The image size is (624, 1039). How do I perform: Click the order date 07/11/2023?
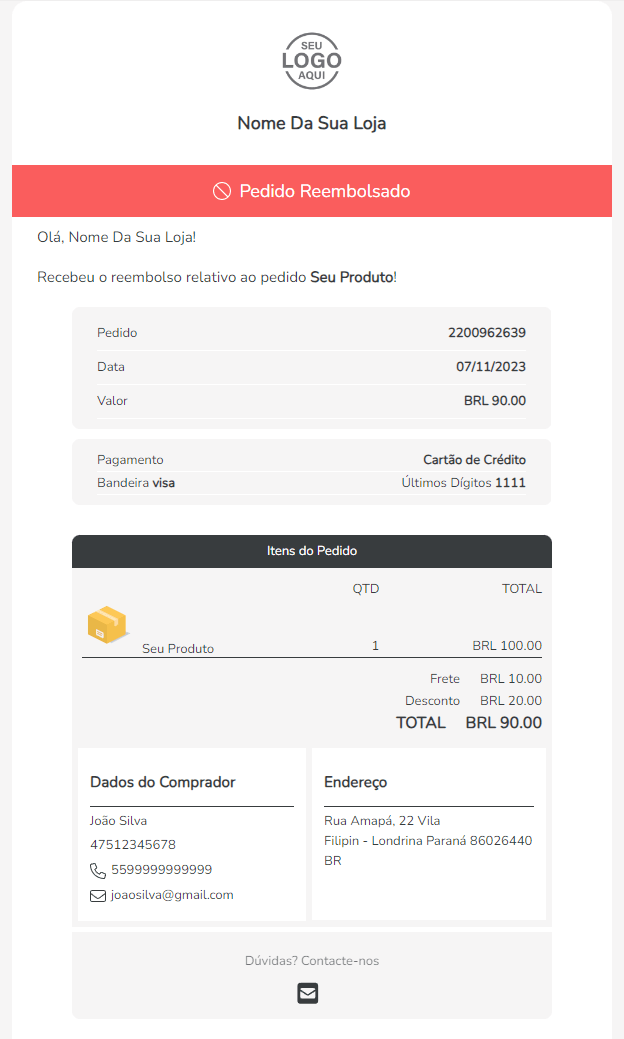(x=490, y=367)
